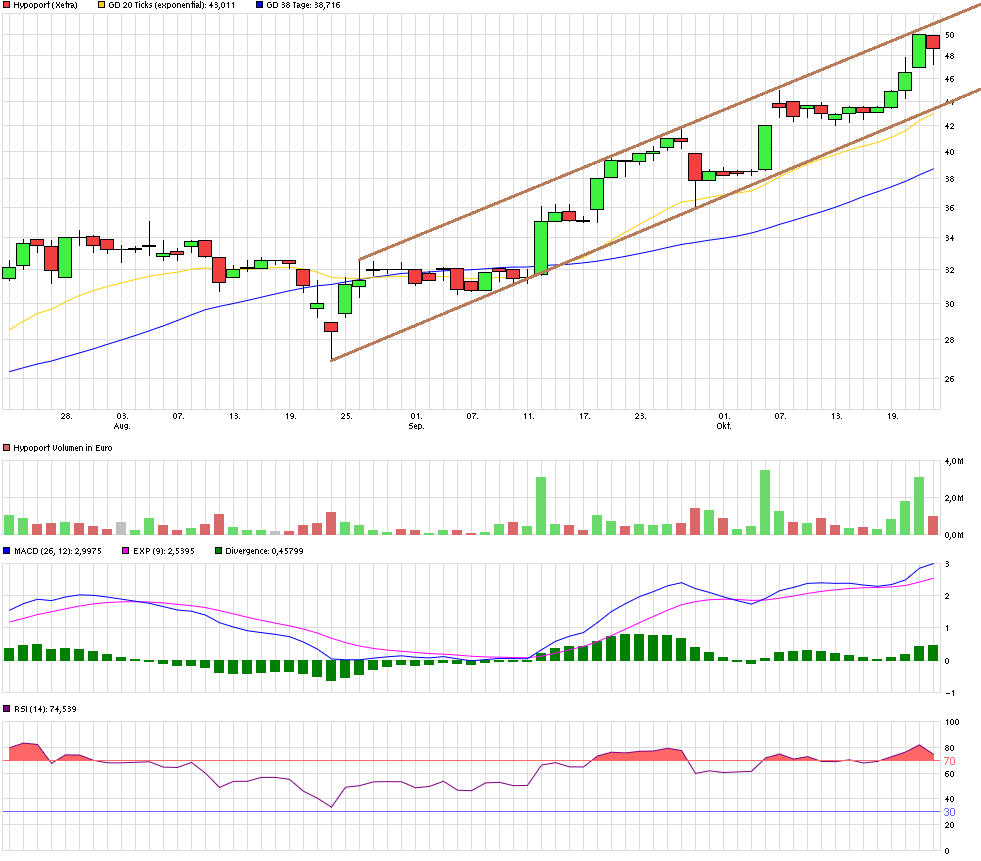Image resolution: width=981 pixels, height=861 pixels.
Task: Click the purple RSI (14) legend swatch
Action: click(x=7, y=709)
